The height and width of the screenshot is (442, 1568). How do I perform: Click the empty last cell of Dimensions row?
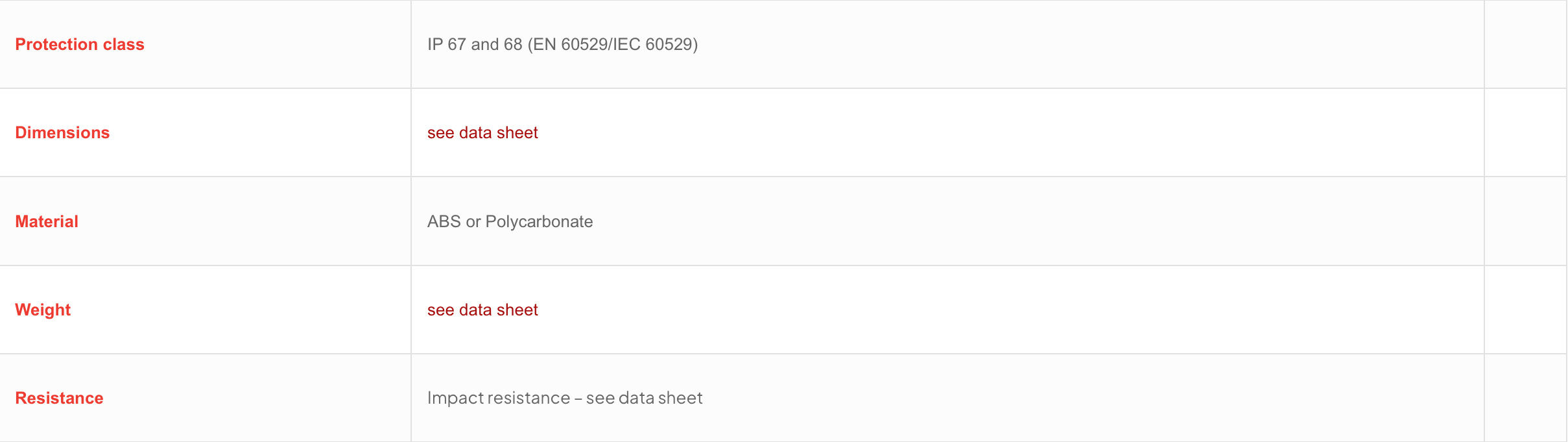pos(1525,132)
